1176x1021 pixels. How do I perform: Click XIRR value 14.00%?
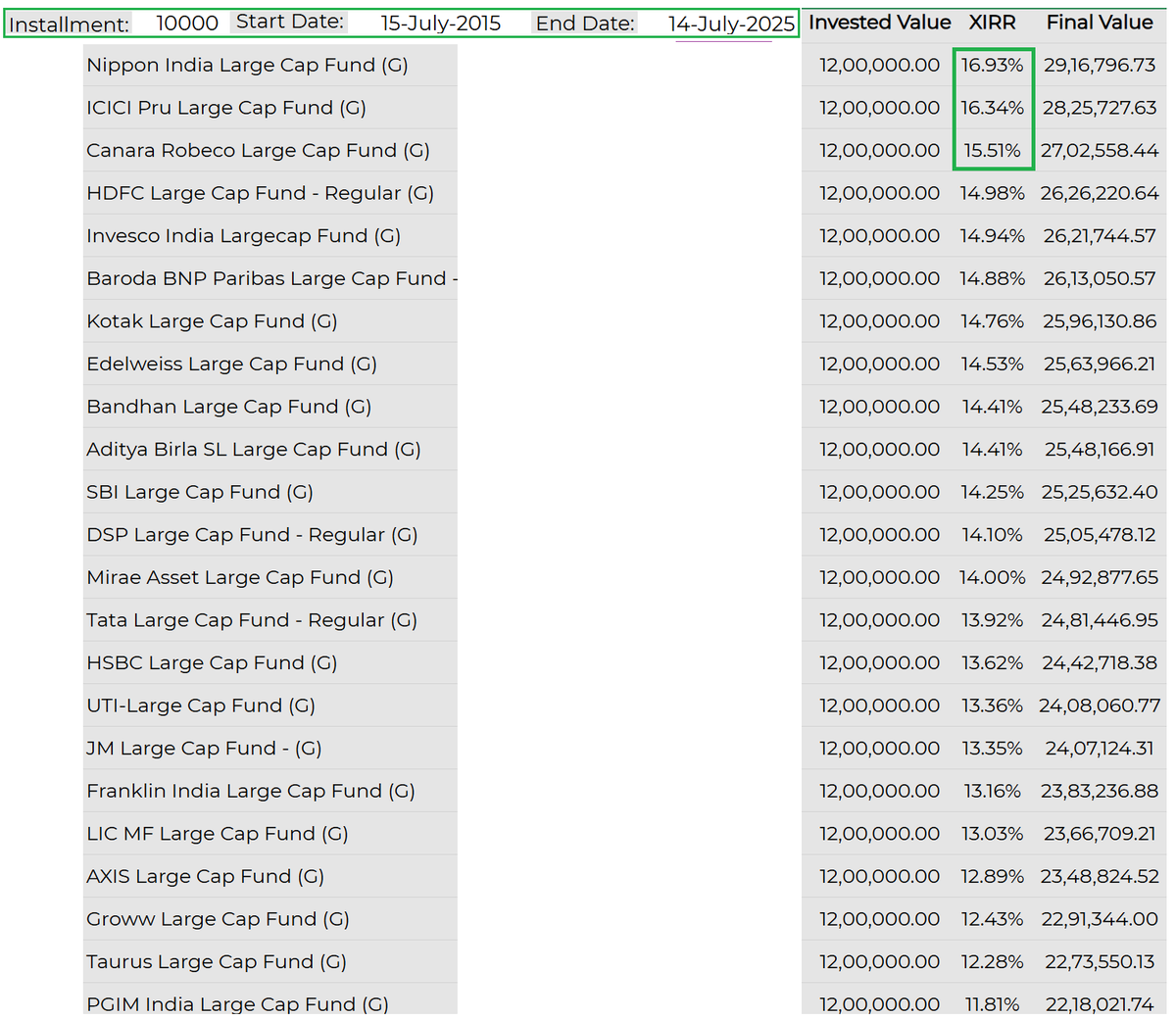point(992,577)
